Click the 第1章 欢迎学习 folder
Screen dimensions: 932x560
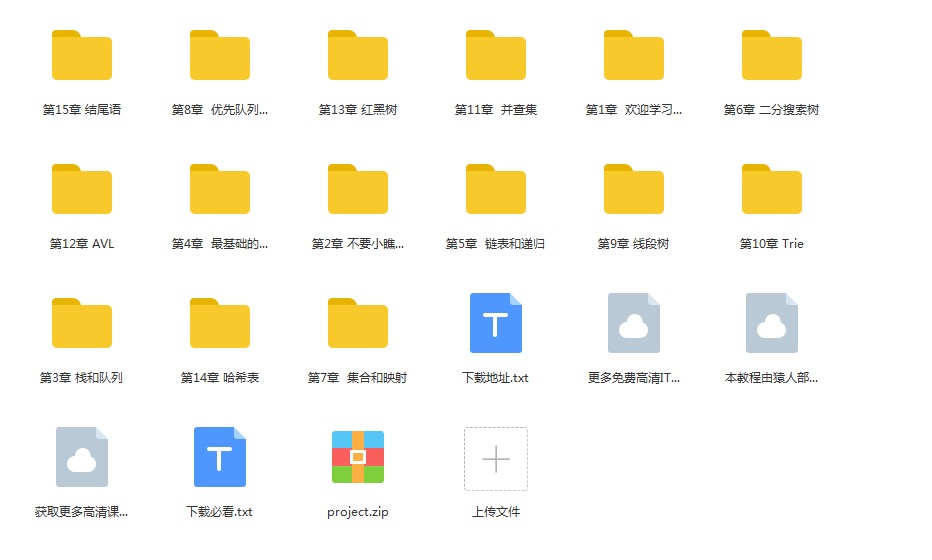[x=634, y=56]
